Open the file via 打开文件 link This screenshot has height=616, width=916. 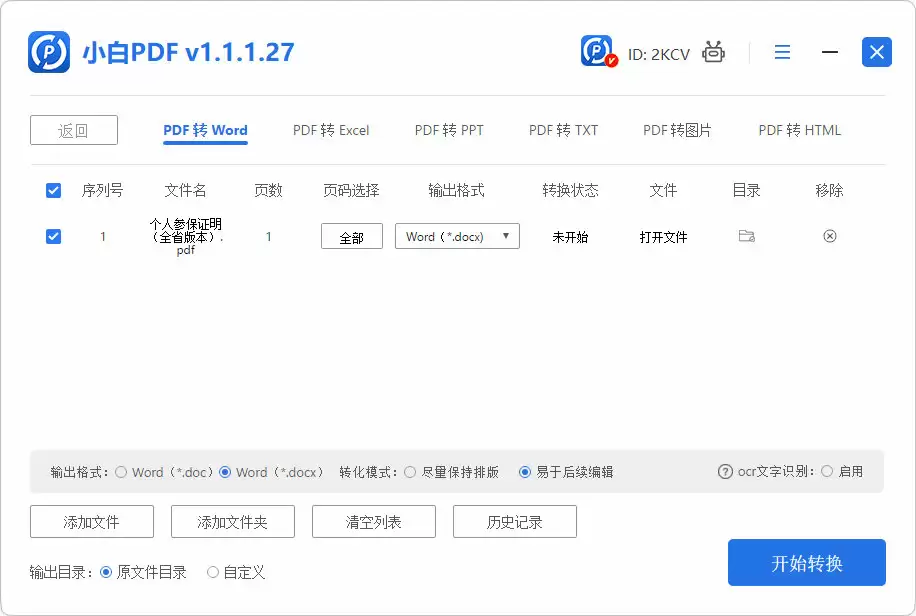tap(663, 237)
